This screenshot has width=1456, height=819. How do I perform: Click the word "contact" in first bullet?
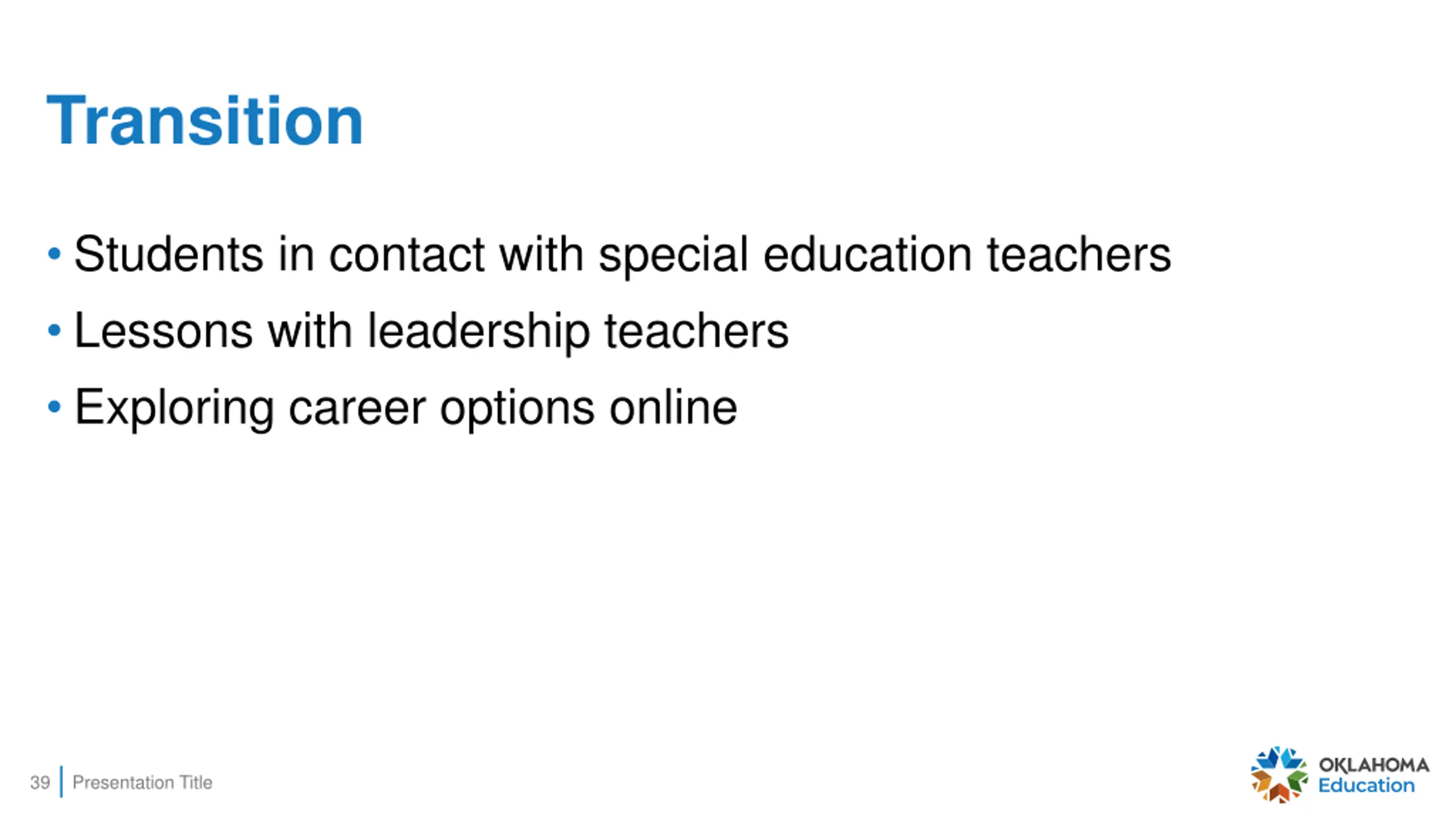(407, 254)
